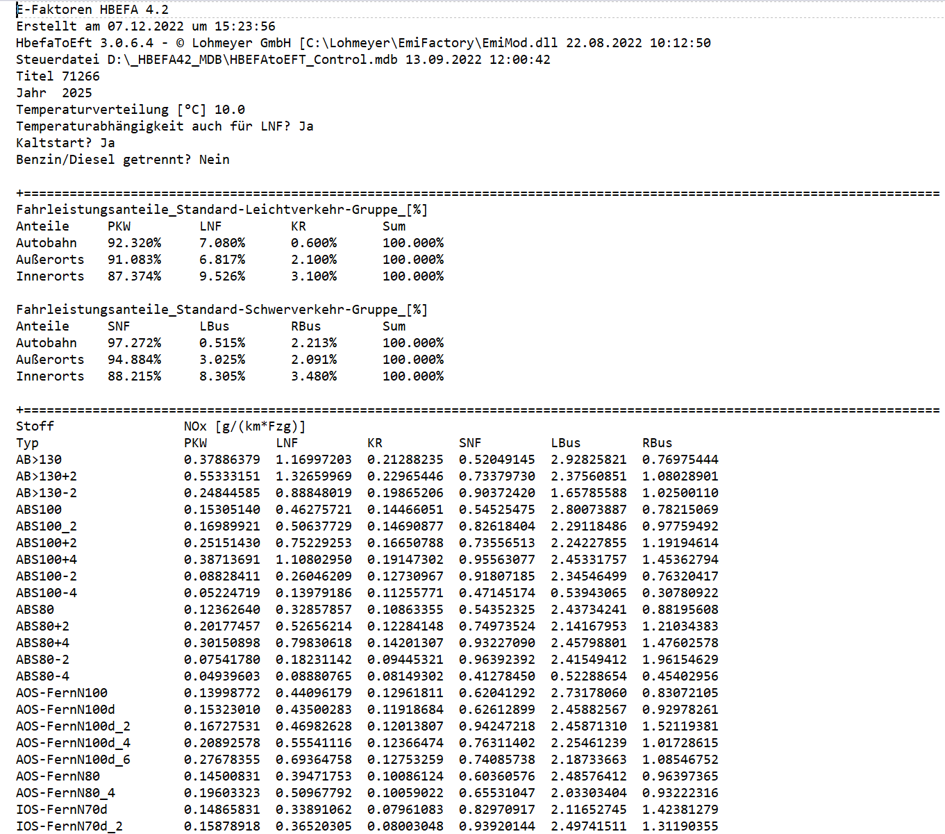Screen dimensions: 945x834
Task: Click KR value '0.09445321' in ABS80-2 row
Action: [x=405, y=660]
